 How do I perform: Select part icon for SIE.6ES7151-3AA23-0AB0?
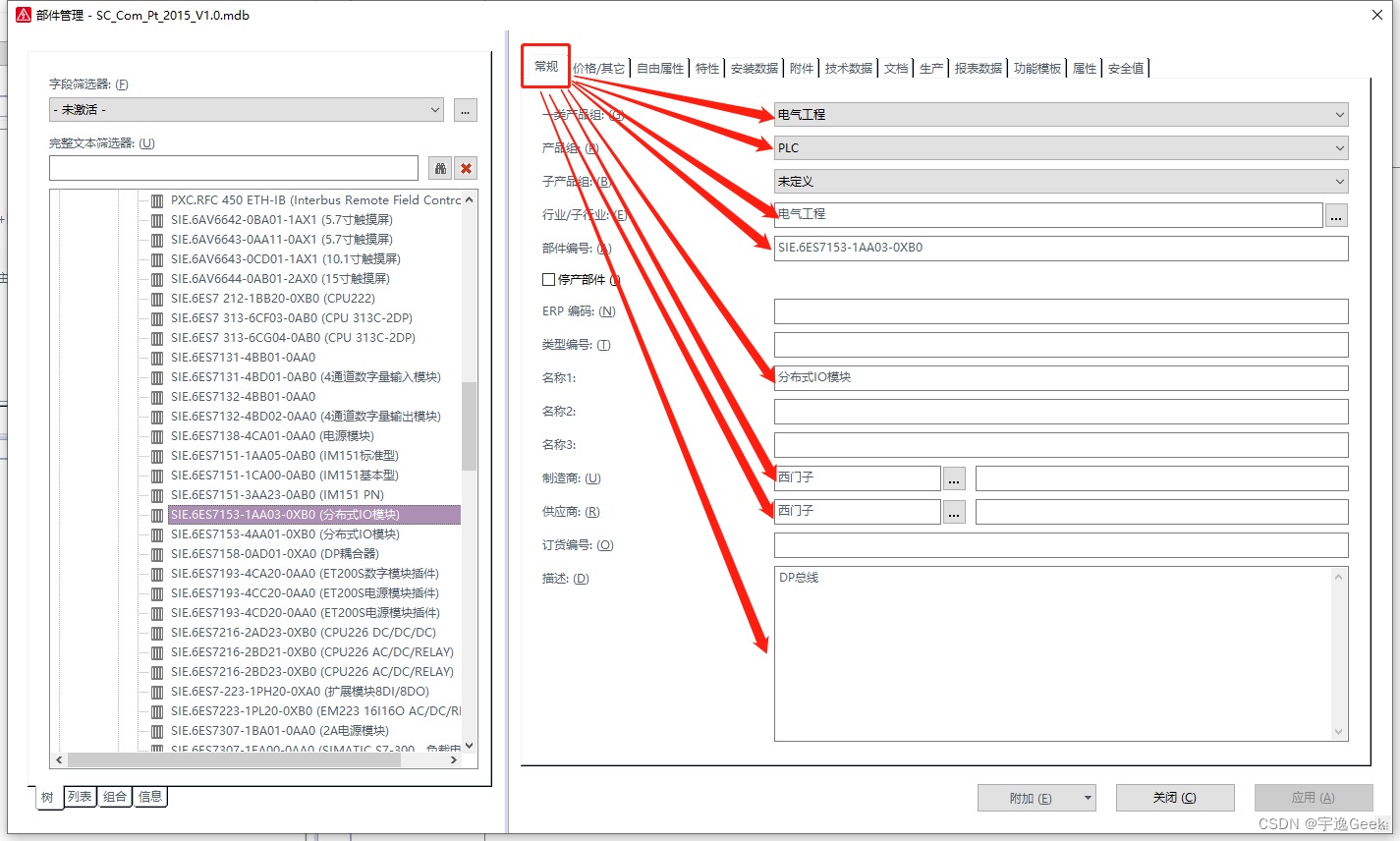pos(157,495)
